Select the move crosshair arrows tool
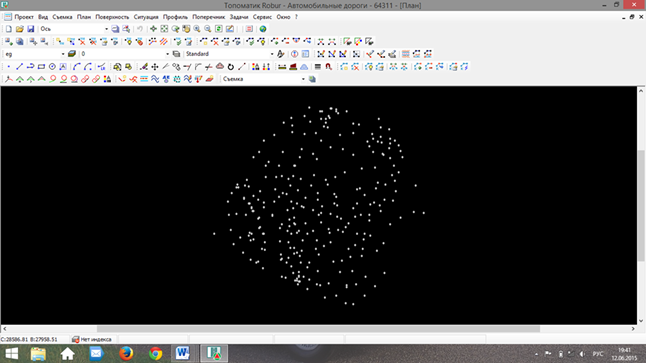 [x=154, y=66]
